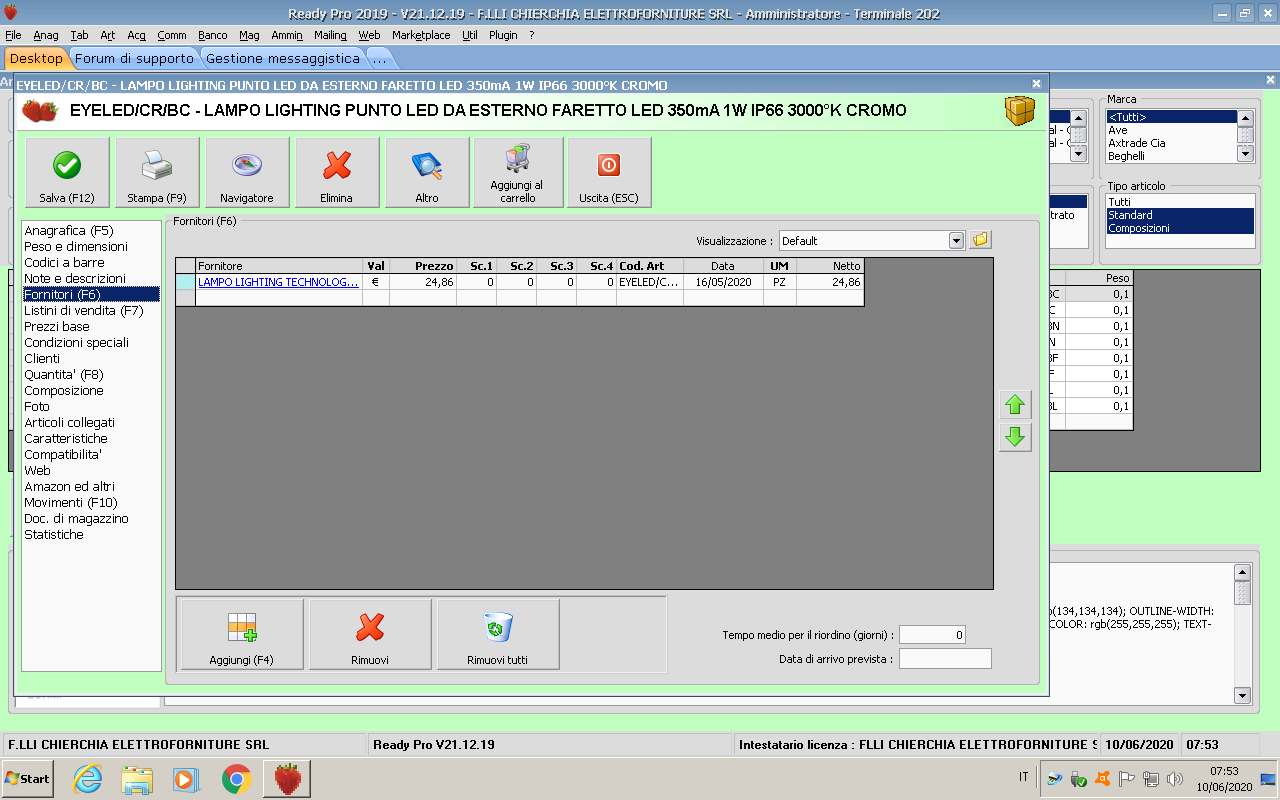Open the Banco menu

[212, 35]
